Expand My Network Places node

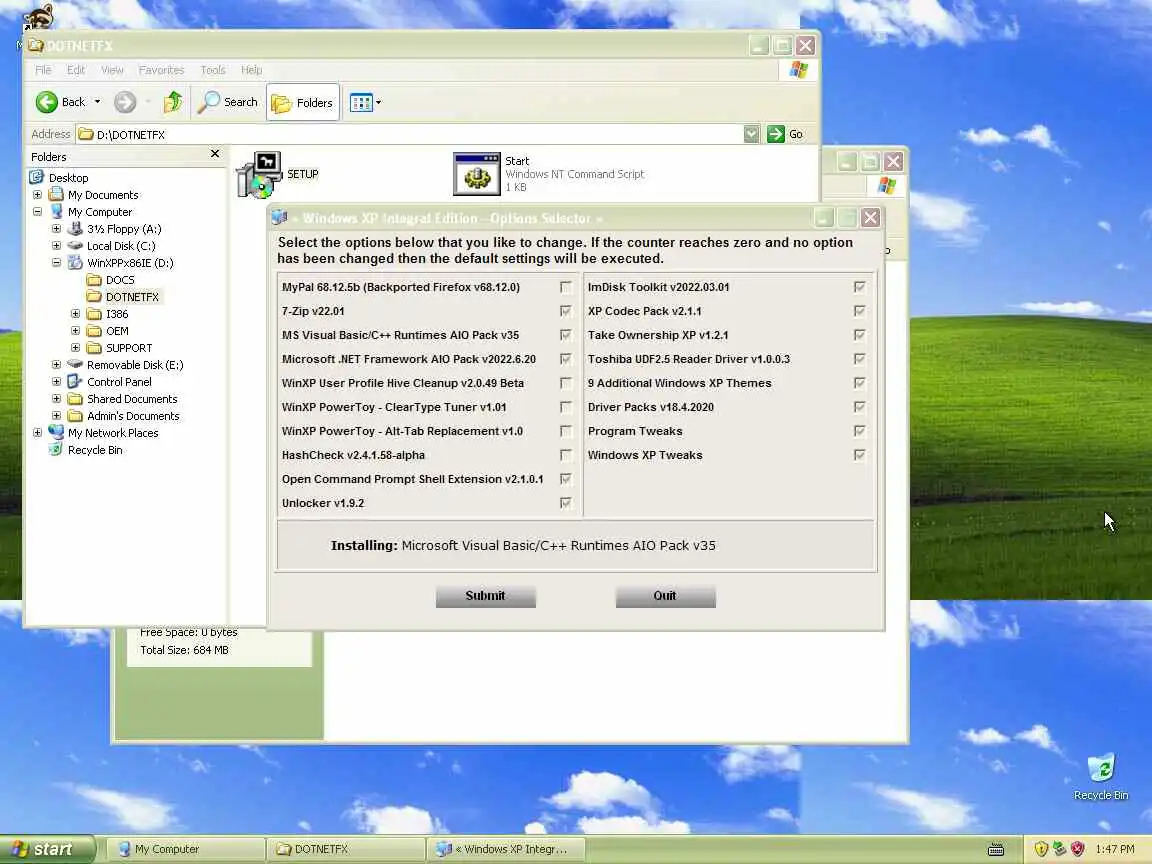point(37,433)
